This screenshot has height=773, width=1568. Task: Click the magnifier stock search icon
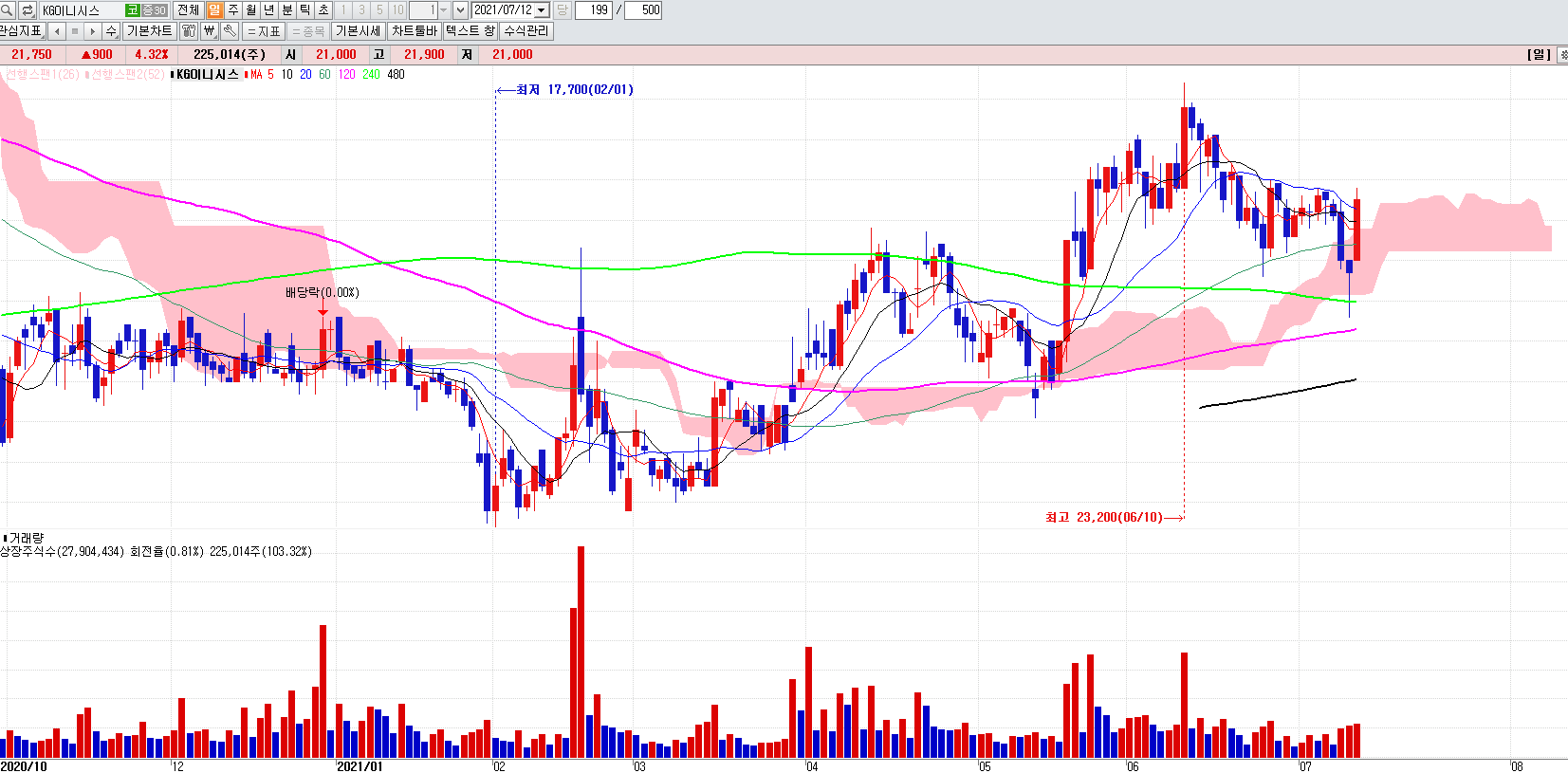(x=7, y=10)
